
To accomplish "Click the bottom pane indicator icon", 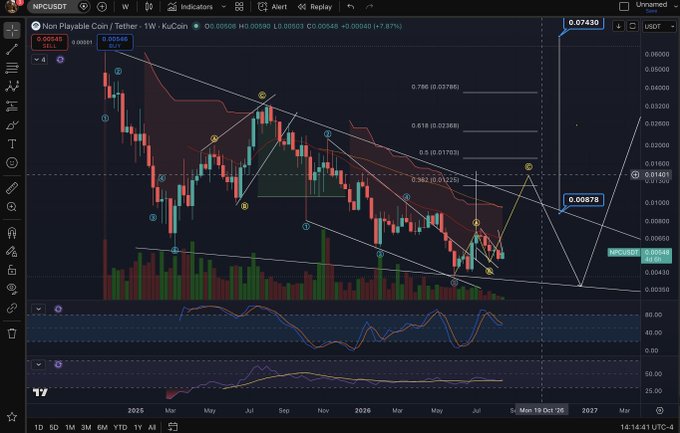I will point(59,364).
